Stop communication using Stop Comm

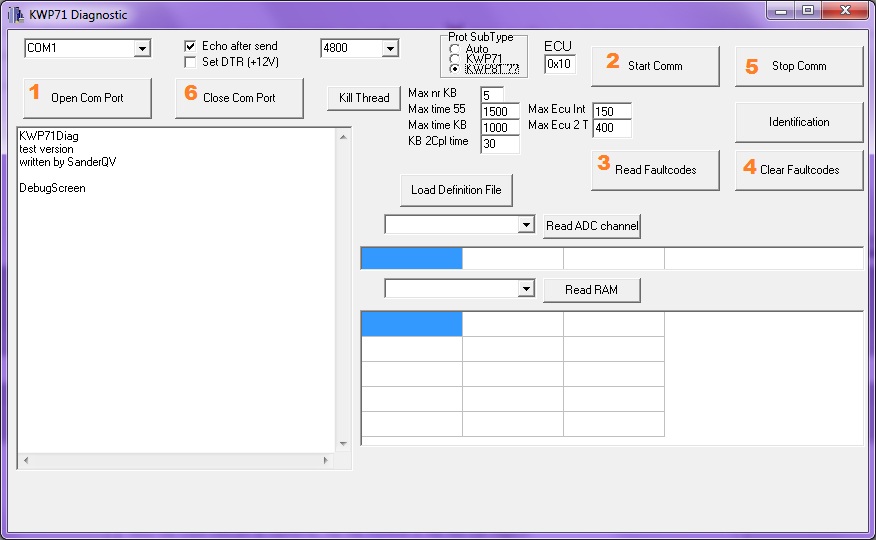point(799,66)
